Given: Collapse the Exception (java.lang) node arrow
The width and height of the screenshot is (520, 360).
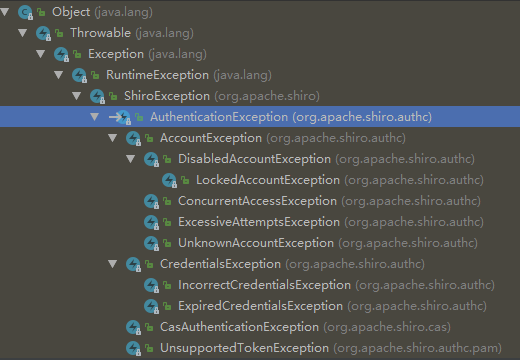Looking at the screenshot, I should click(41, 54).
